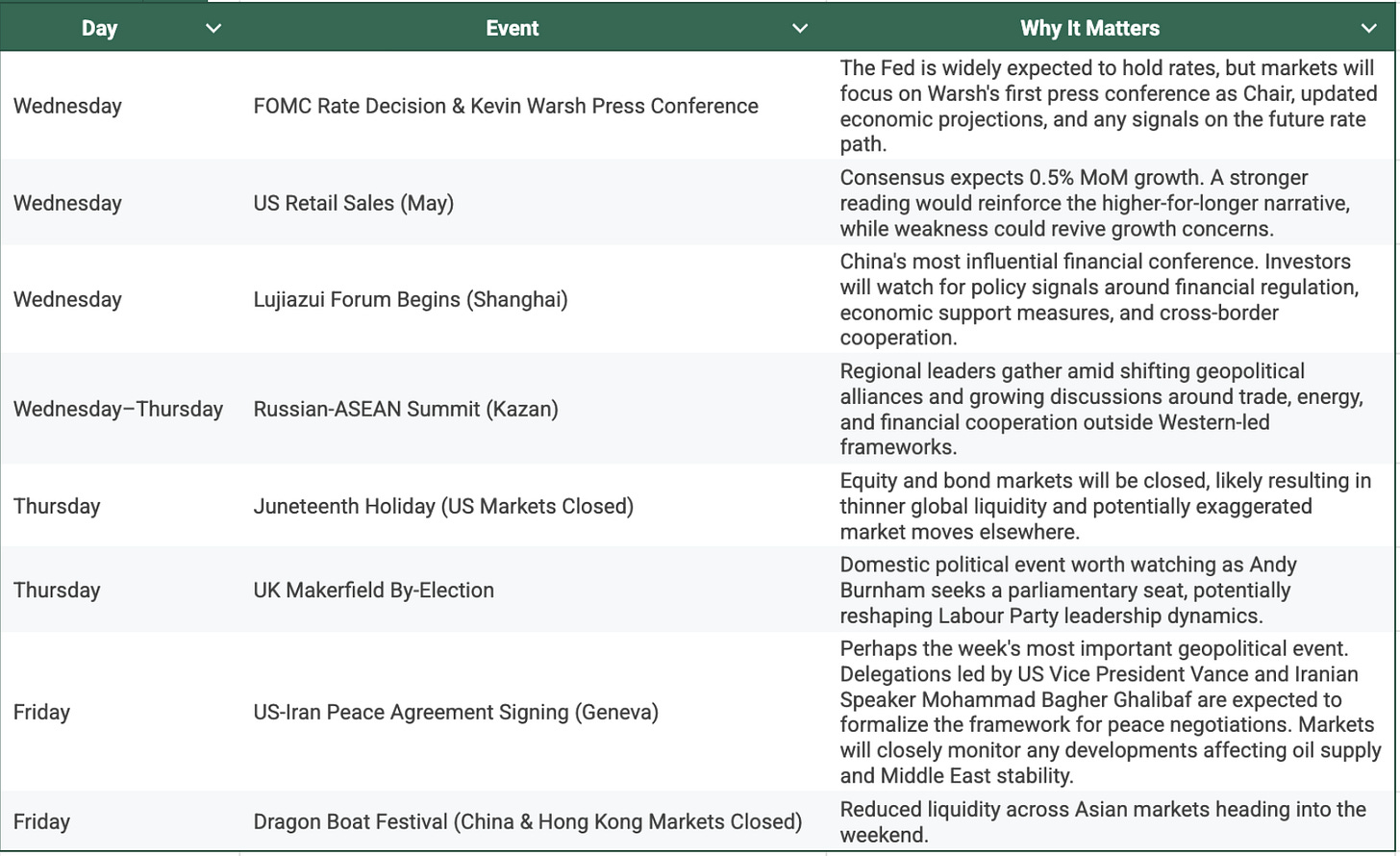Open the Day column filter dropdown
This screenshot has width=1400, height=856.
213,28
